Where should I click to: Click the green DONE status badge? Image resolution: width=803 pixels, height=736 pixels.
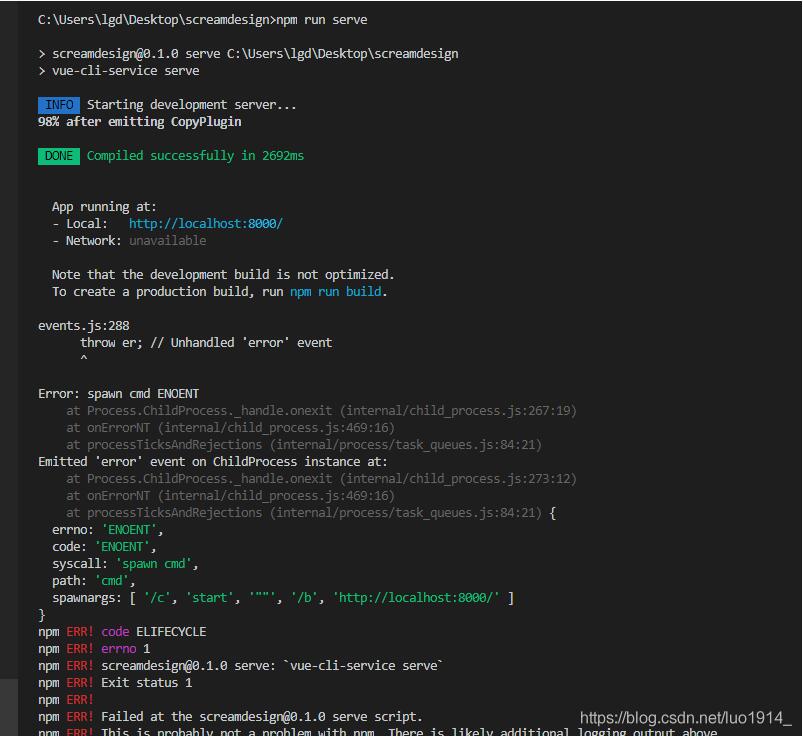(57, 156)
